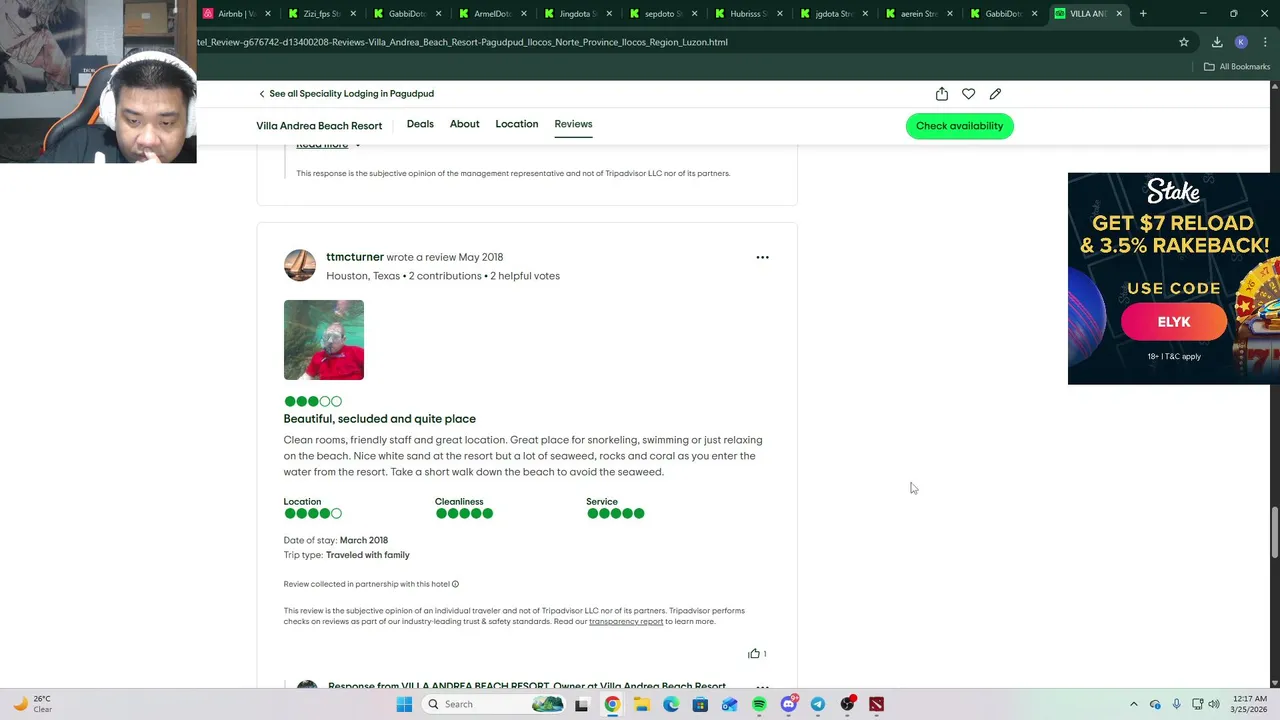Open the Task View taskbar icon
This screenshot has height=720, width=1280.
582,704
